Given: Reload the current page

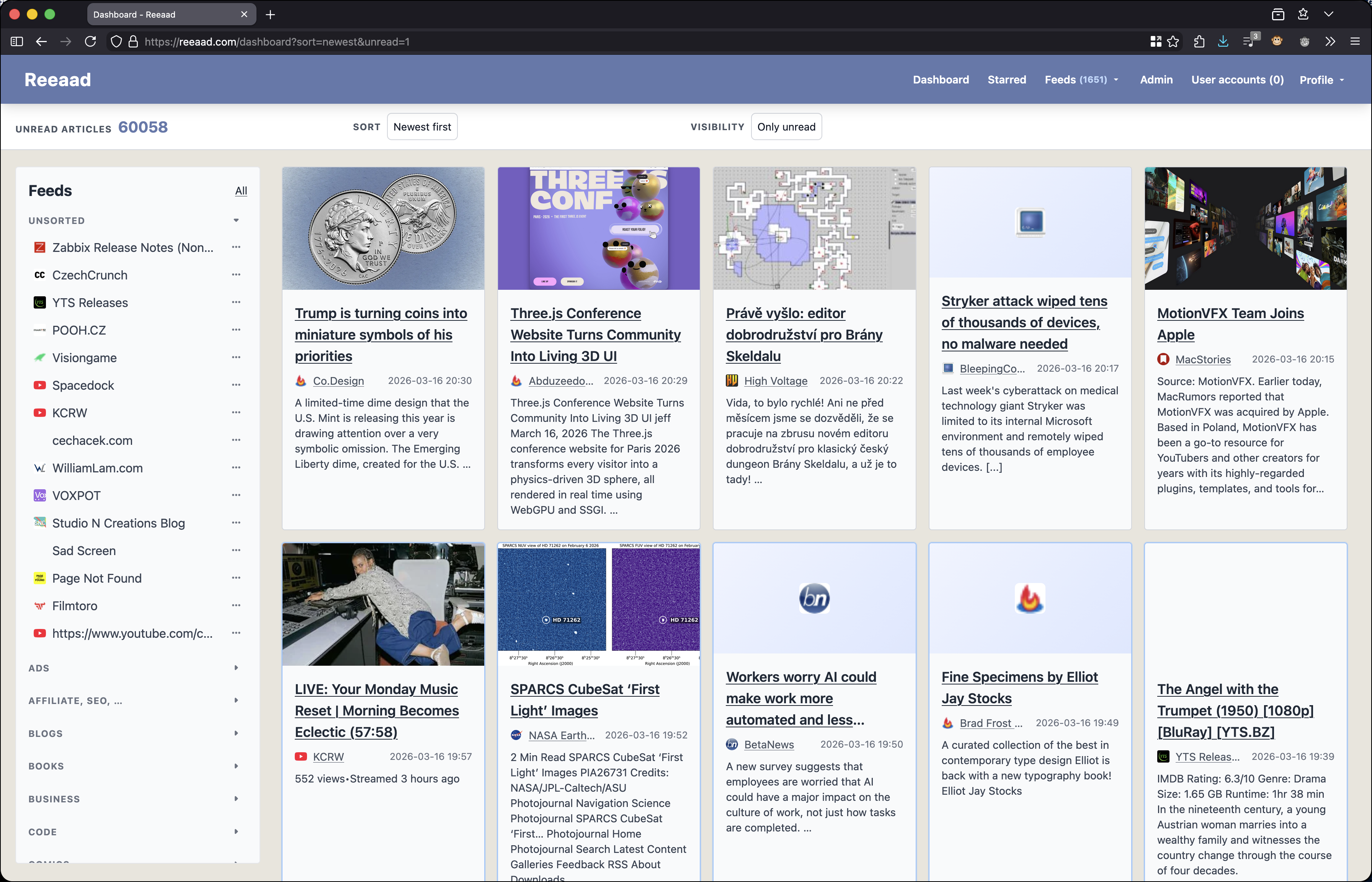Looking at the screenshot, I should 90,42.
